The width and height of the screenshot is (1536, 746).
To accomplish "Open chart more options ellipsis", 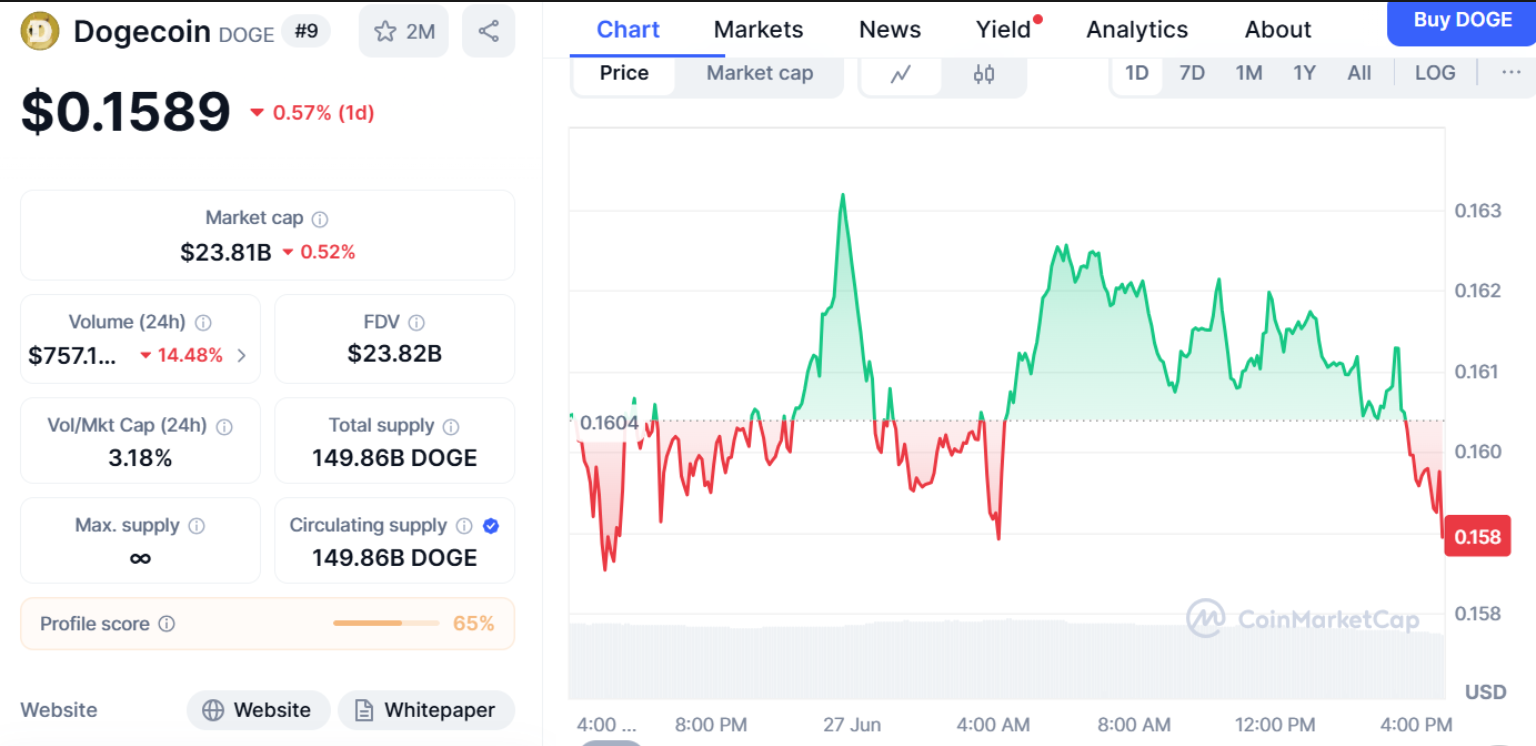I will (1511, 73).
